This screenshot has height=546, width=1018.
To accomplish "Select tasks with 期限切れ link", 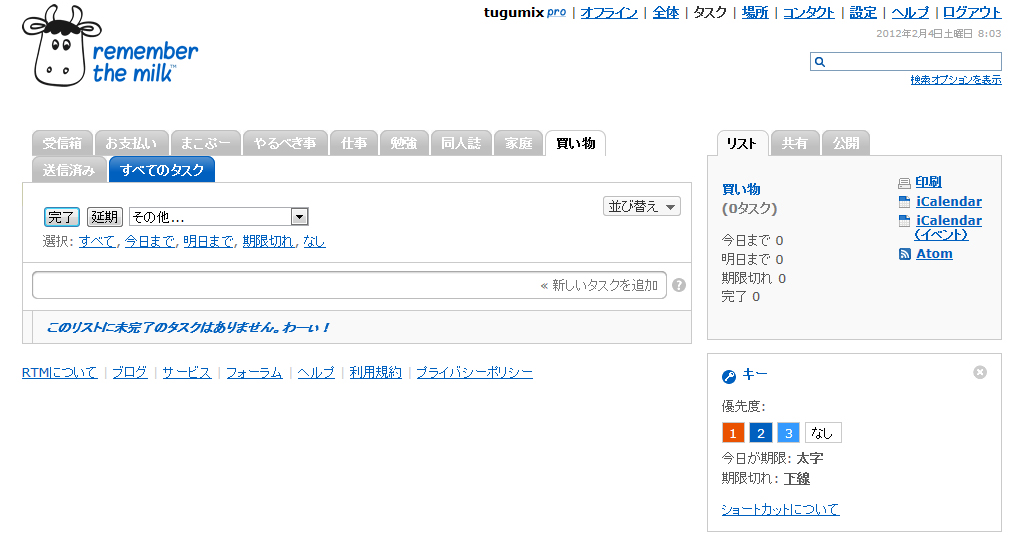I will 268,241.
